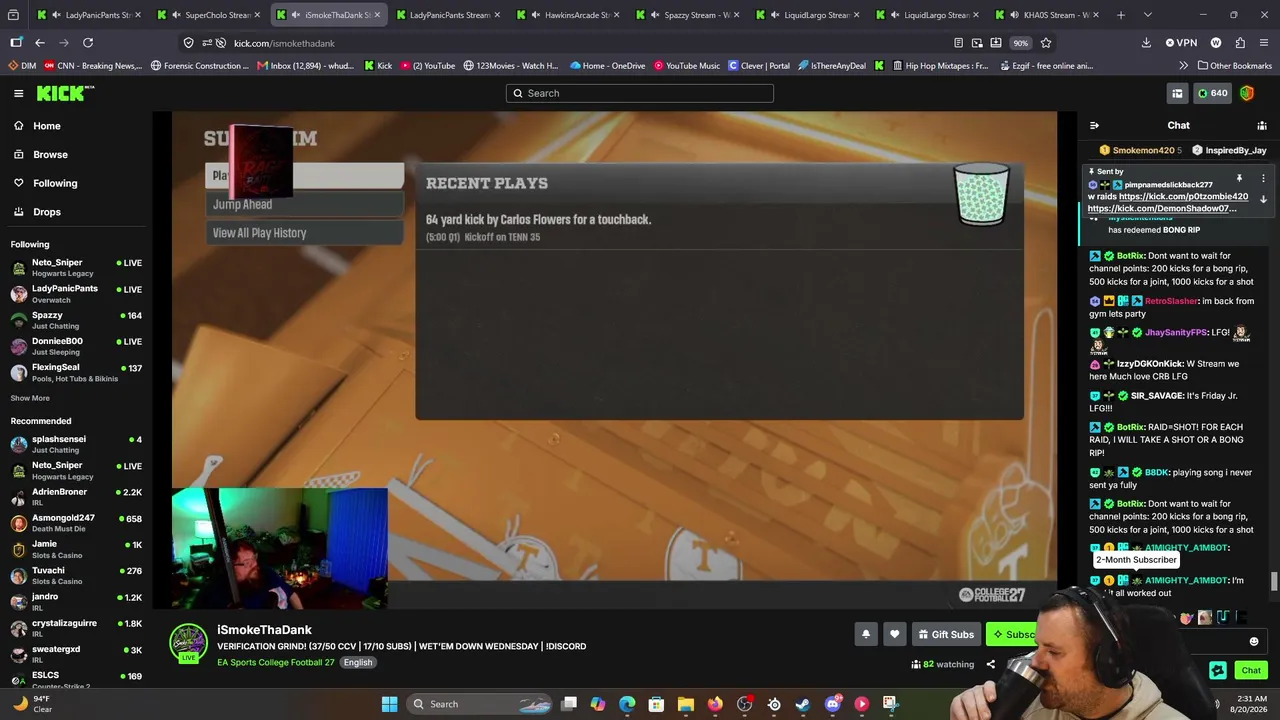
Task: Open Discord from taskbar
Action: 832,704
